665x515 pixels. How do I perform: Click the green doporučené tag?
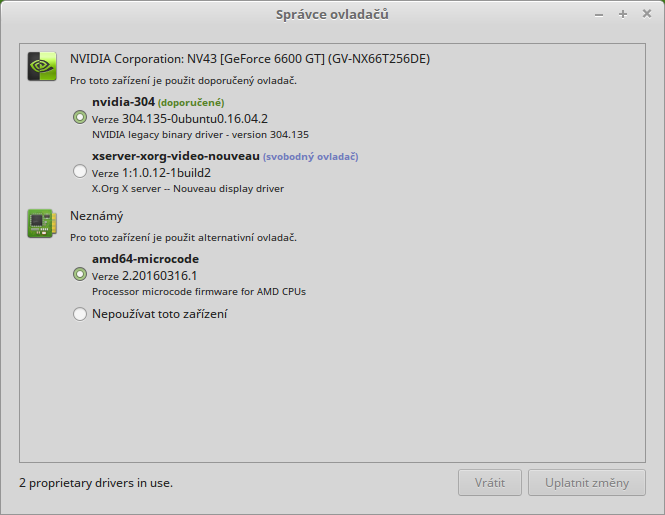(x=191, y=102)
